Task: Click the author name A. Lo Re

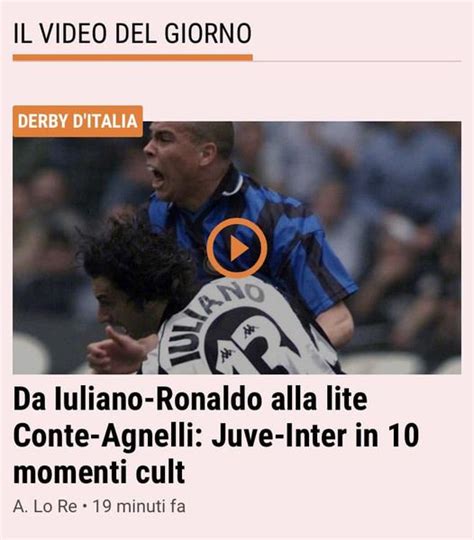Action: click(x=45, y=507)
